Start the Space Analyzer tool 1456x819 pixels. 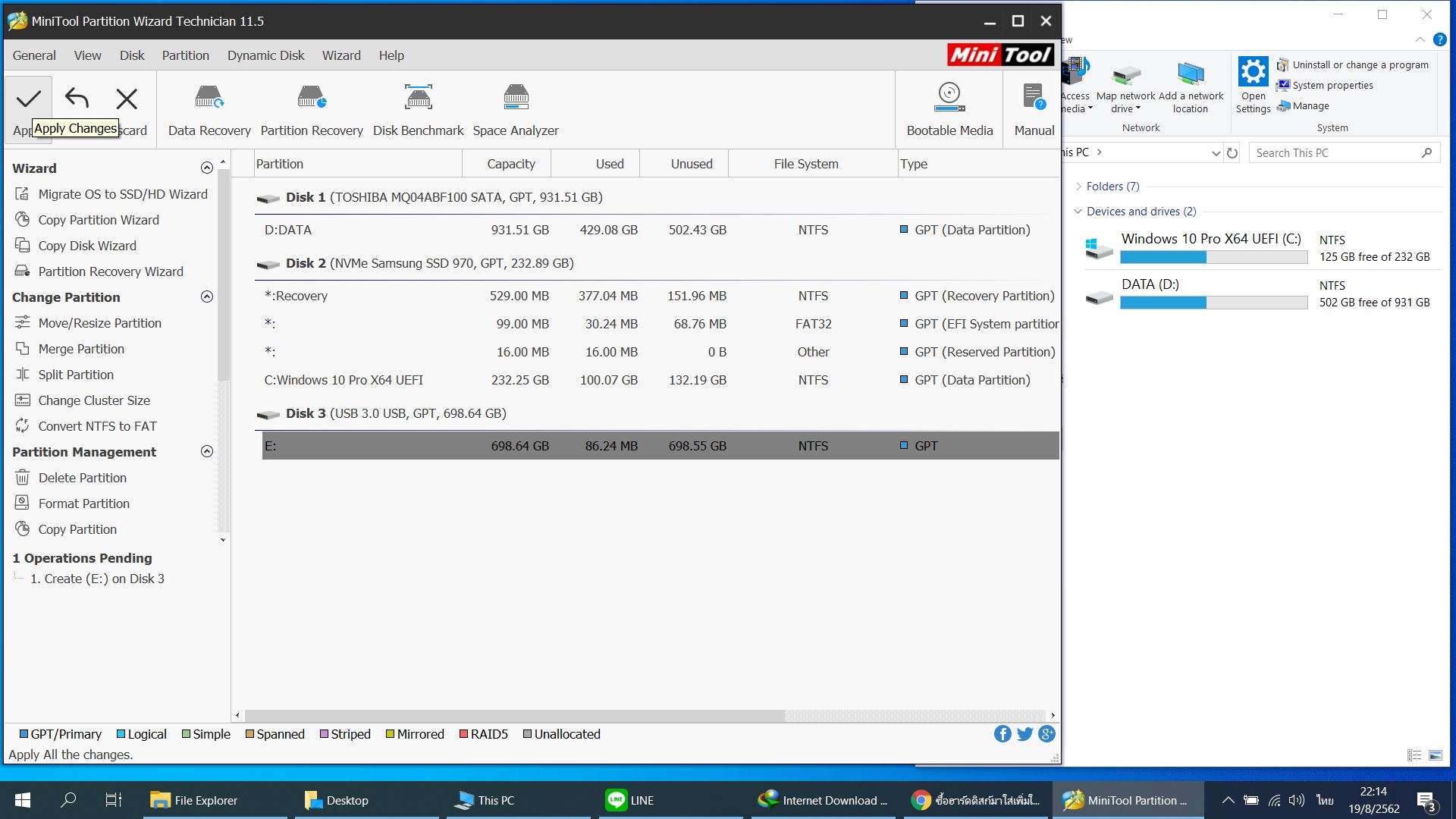click(x=516, y=110)
